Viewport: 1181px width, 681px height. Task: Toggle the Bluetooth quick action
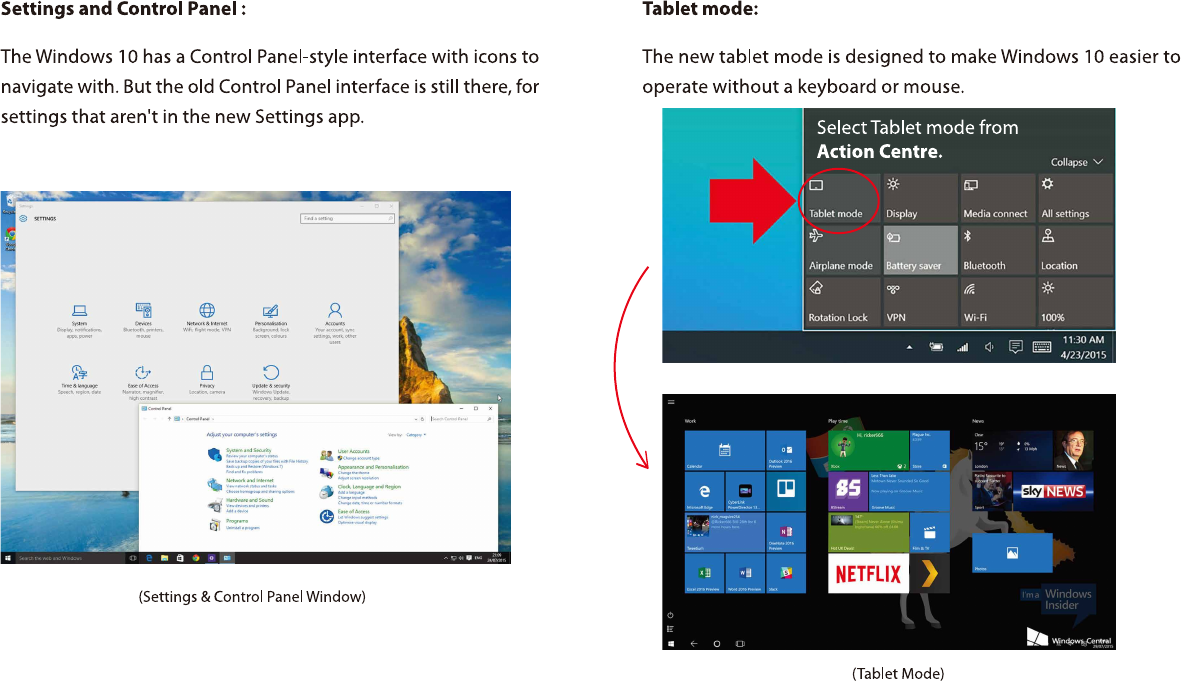(x=997, y=251)
